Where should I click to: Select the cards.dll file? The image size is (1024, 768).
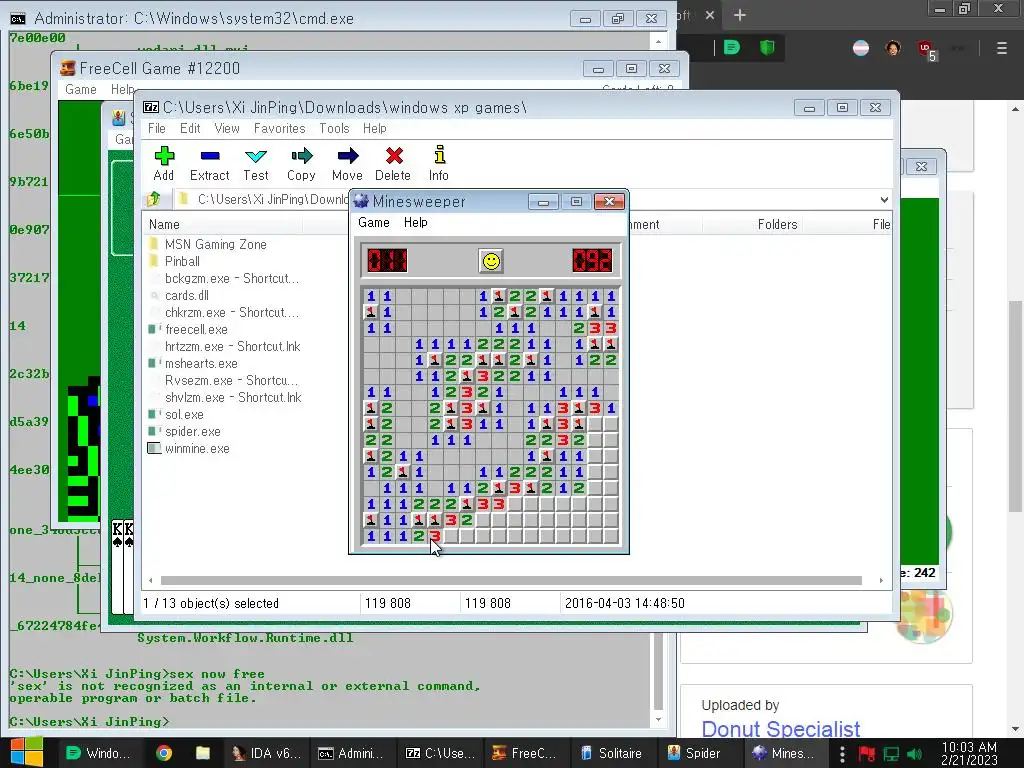pos(187,295)
